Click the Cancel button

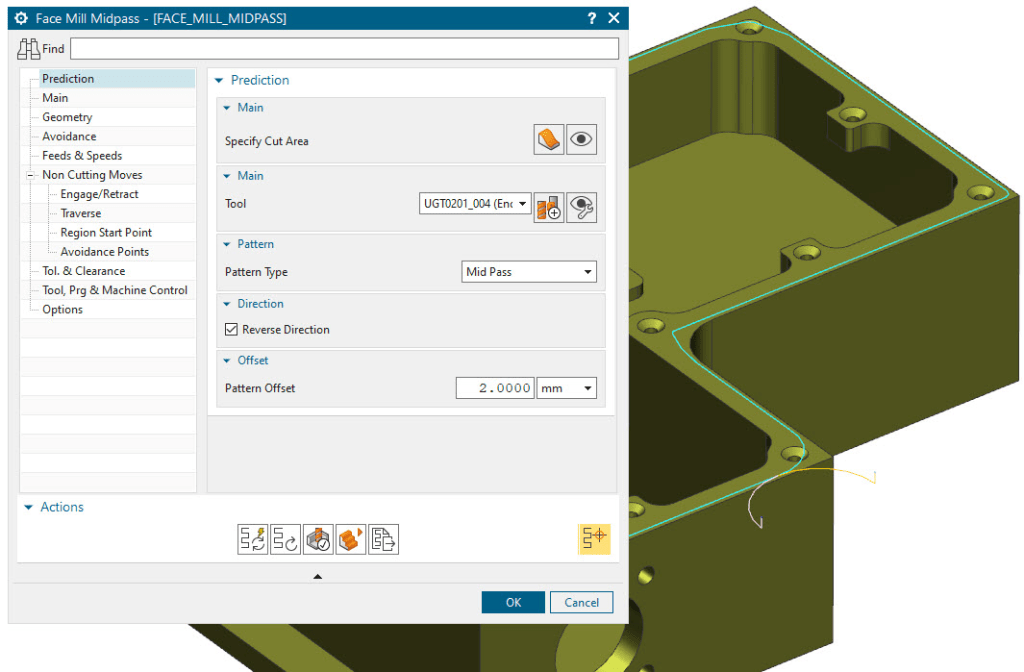(581, 602)
